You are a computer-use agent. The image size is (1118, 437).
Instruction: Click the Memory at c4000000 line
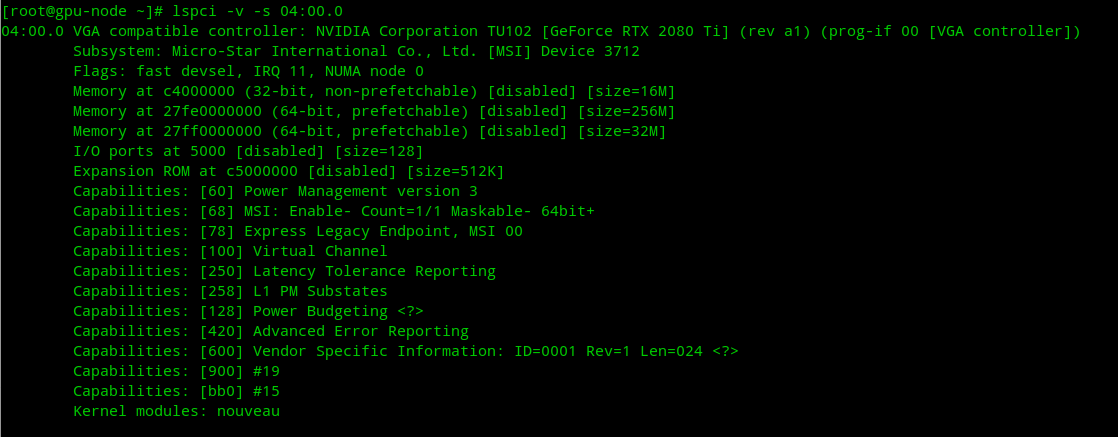click(x=374, y=91)
